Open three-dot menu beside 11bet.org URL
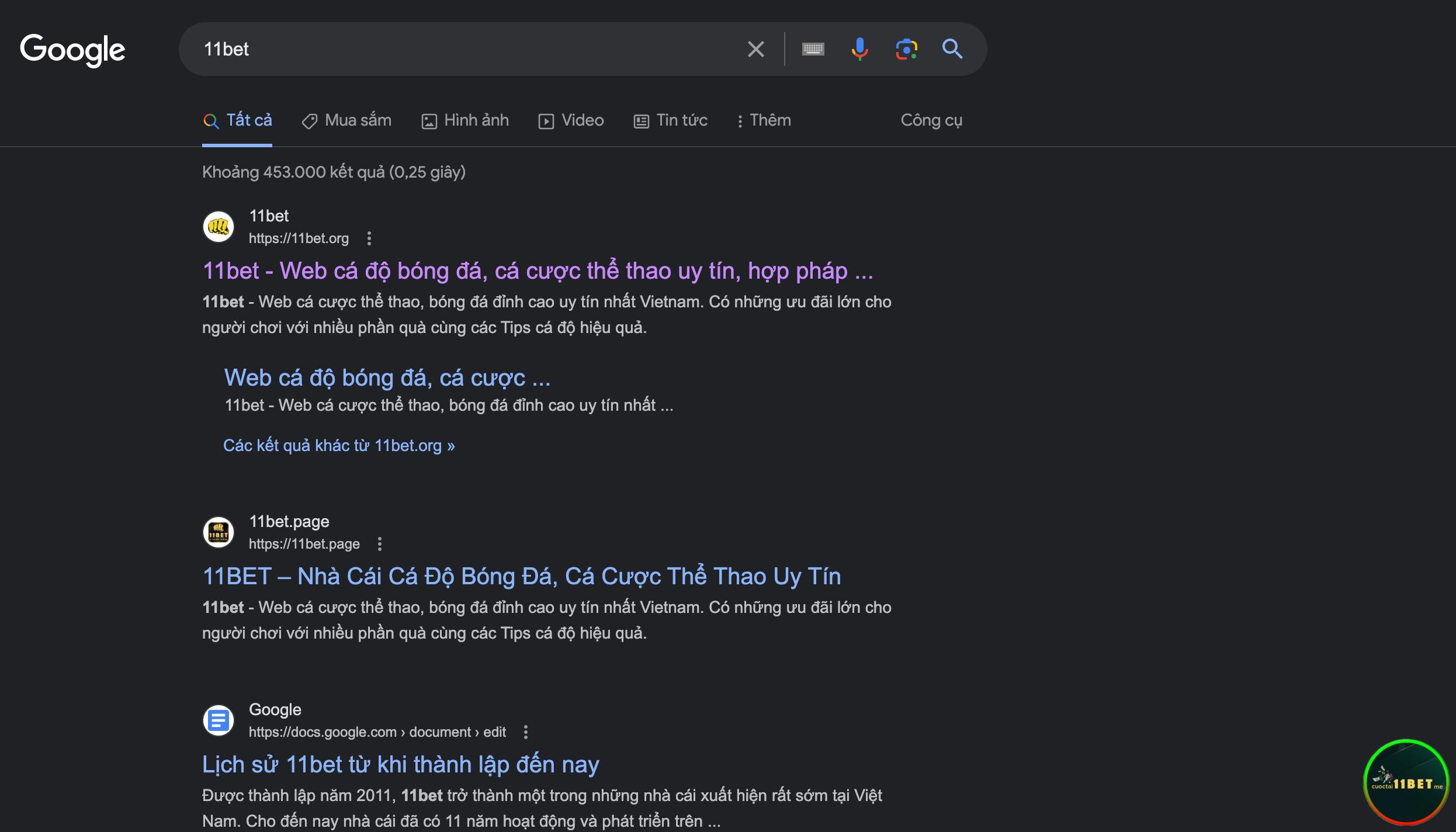This screenshot has width=1456, height=832. (369, 238)
